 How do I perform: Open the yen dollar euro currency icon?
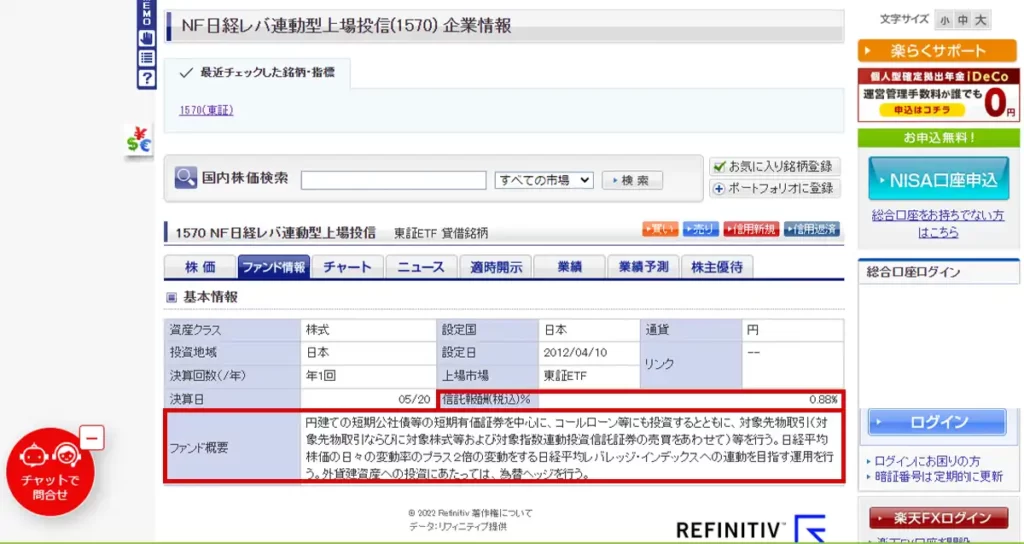(x=138, y=140)
